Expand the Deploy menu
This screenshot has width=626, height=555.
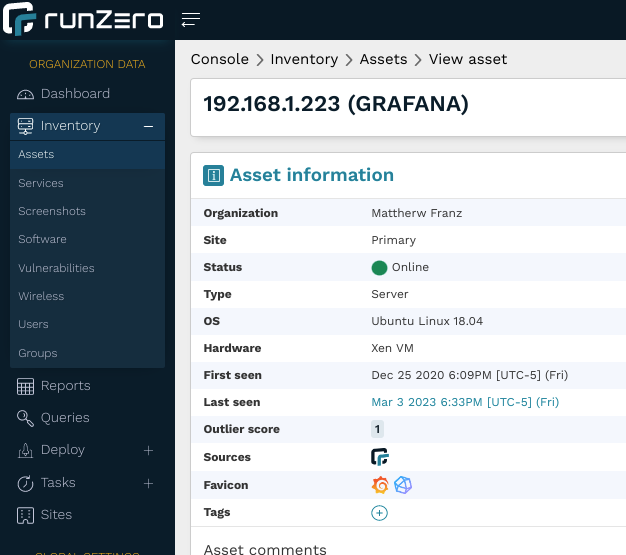click(149, 450)
